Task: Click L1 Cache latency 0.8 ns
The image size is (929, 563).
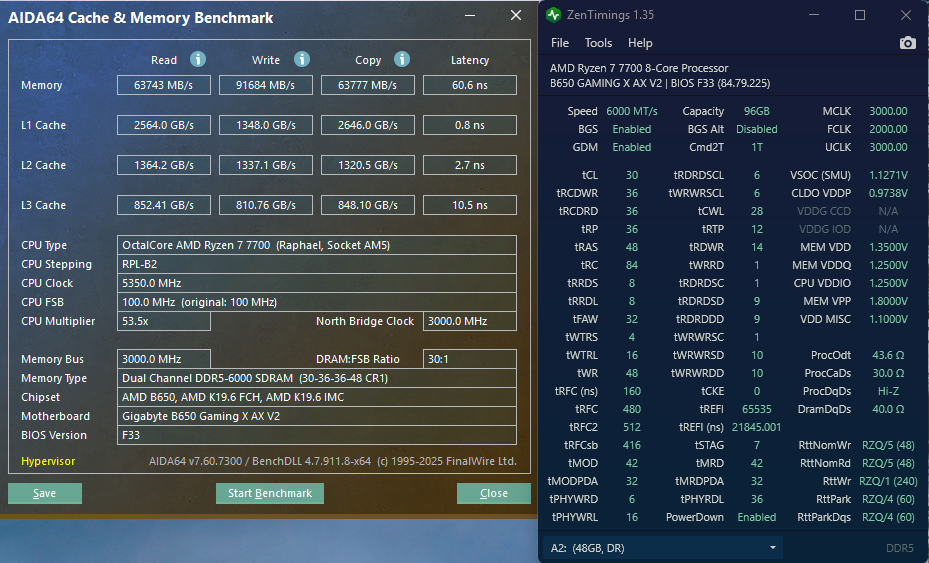Action: point(470,125)
